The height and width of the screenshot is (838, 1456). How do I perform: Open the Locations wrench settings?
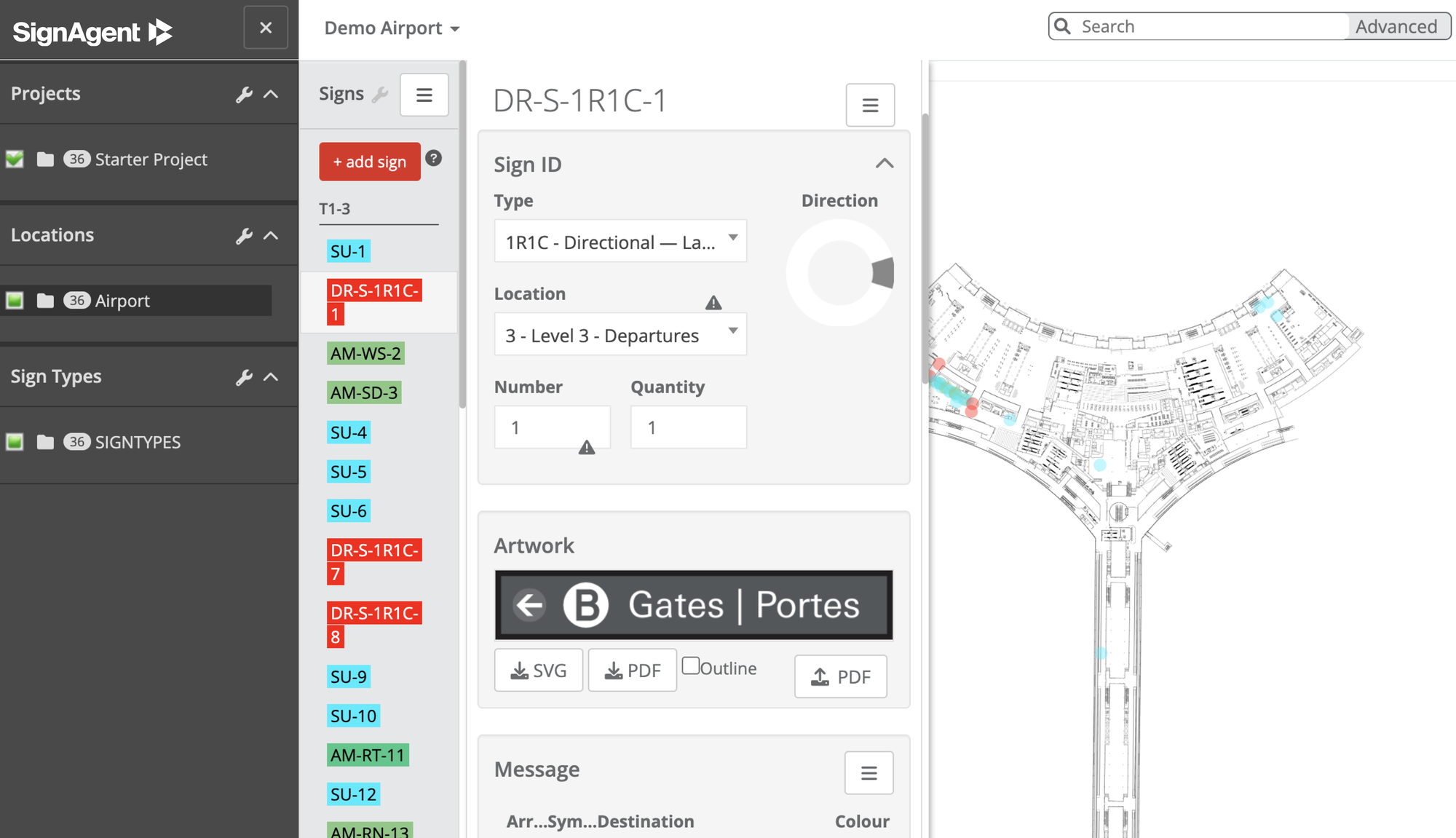click(244, 234)
